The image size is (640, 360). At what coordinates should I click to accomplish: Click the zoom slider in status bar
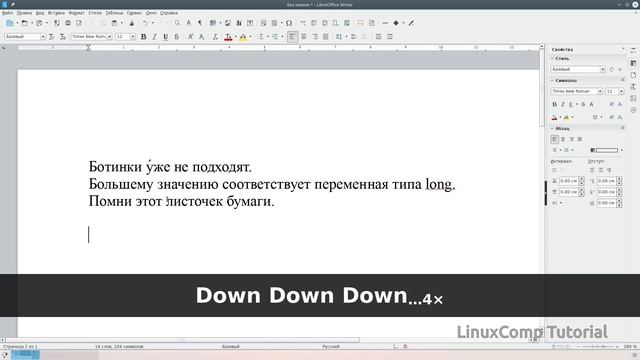598,347
